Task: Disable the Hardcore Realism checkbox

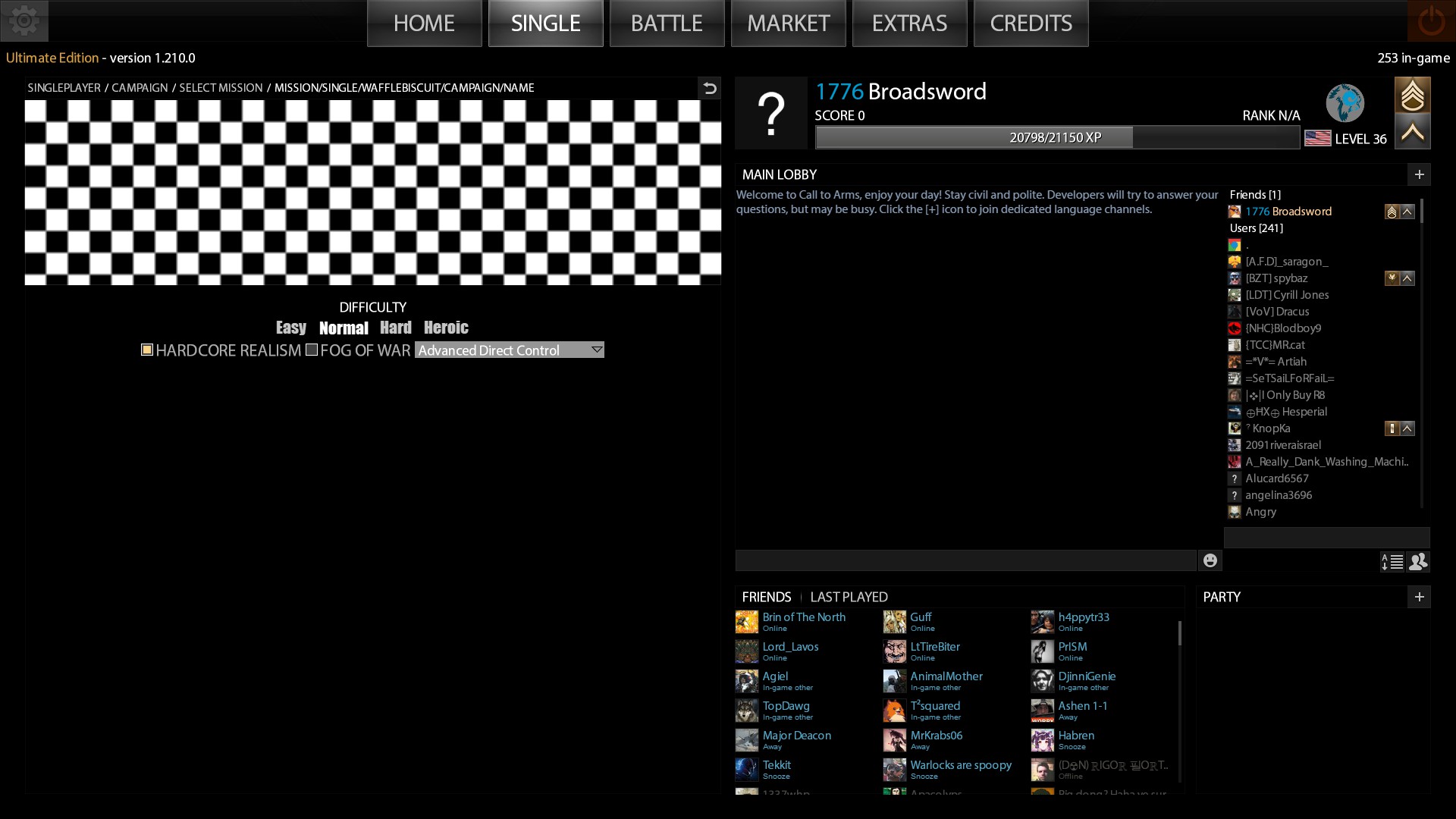Action: coord(147,350)
